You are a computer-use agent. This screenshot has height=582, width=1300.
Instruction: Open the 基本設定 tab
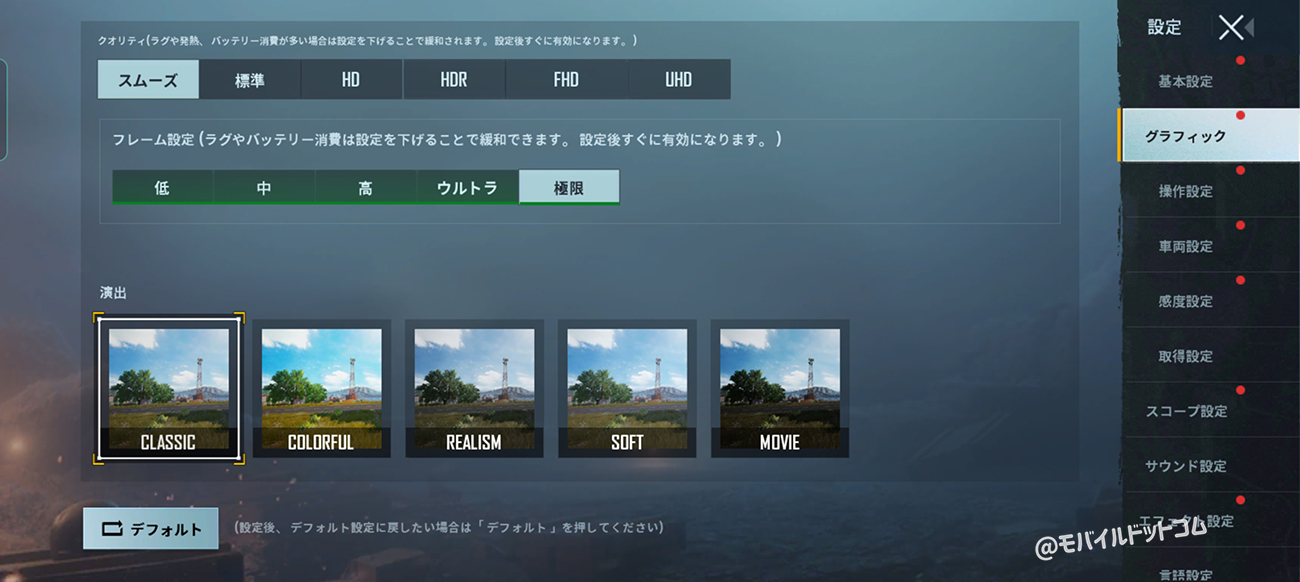click(x=1186, y=82)
